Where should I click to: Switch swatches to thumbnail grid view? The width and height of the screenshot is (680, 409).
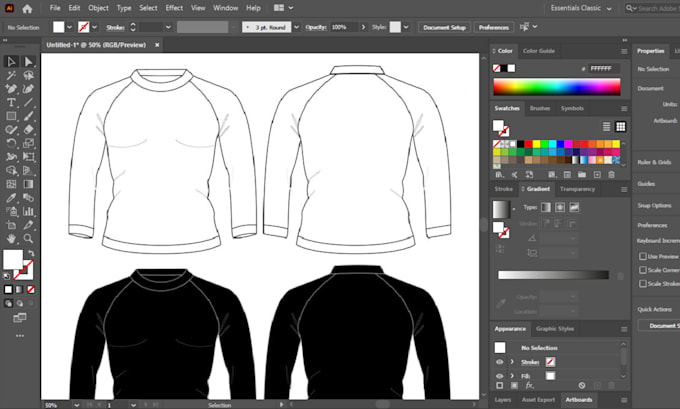[x=621, y=127]
